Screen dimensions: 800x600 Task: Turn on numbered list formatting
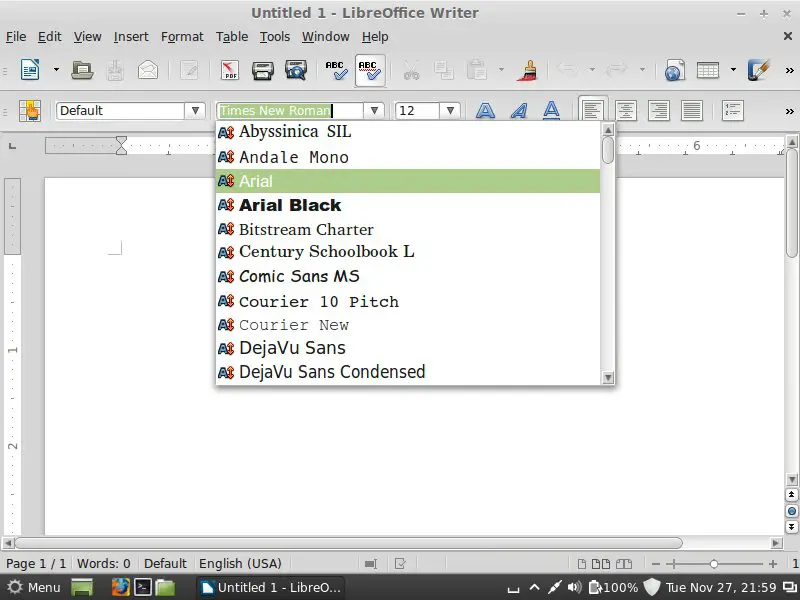click(733, 110)
